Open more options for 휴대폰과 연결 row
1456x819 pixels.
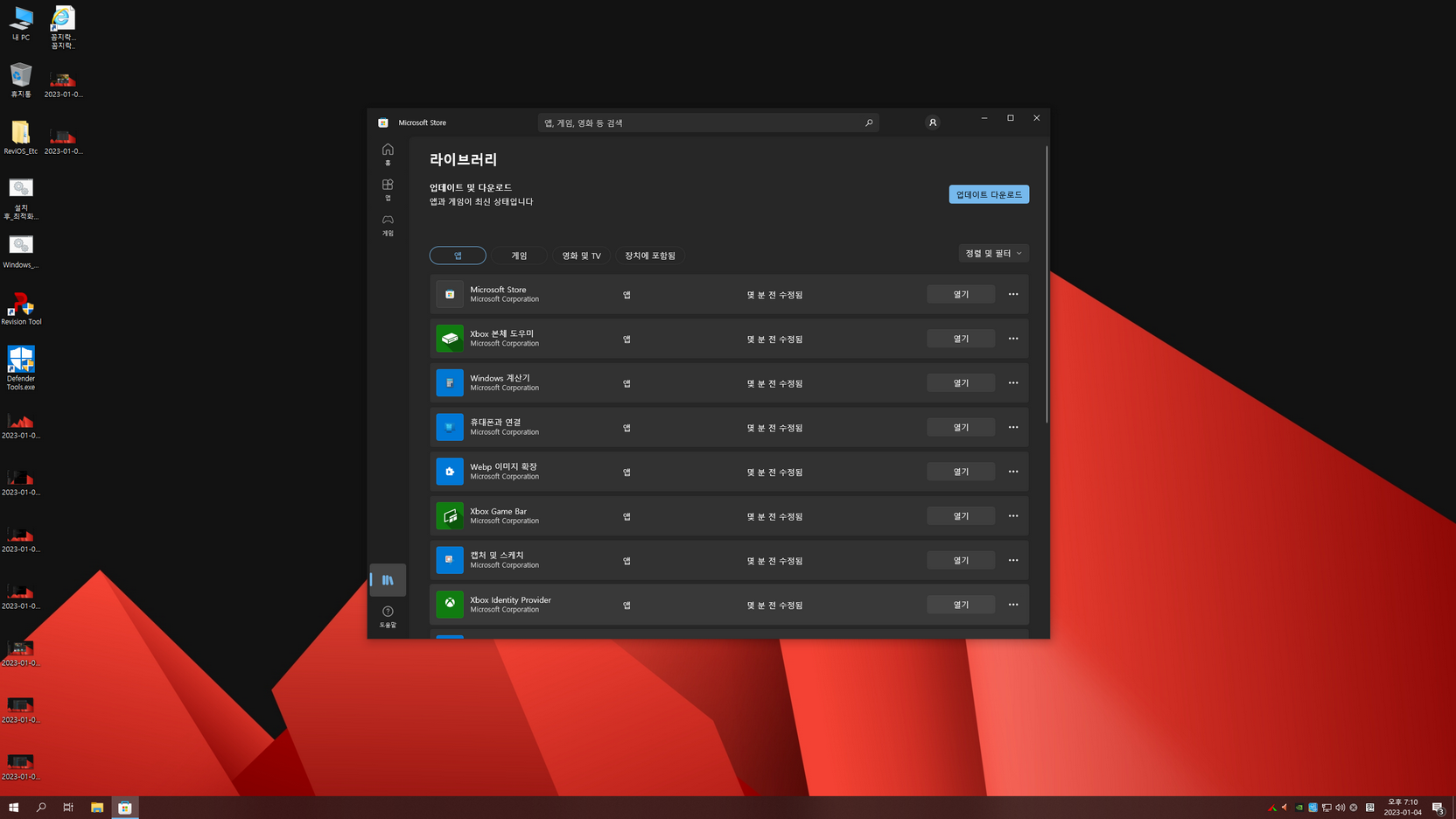[1013, 427]
